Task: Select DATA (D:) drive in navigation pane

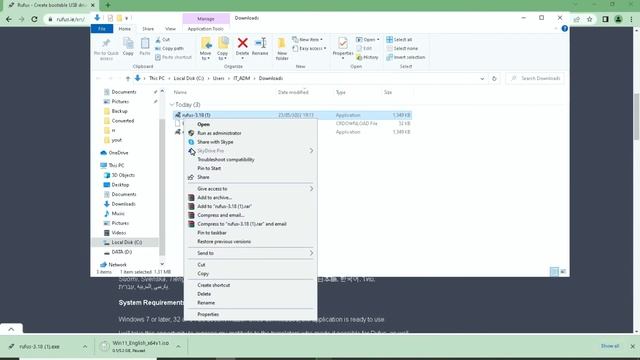Action: click(x=121, y=252)
